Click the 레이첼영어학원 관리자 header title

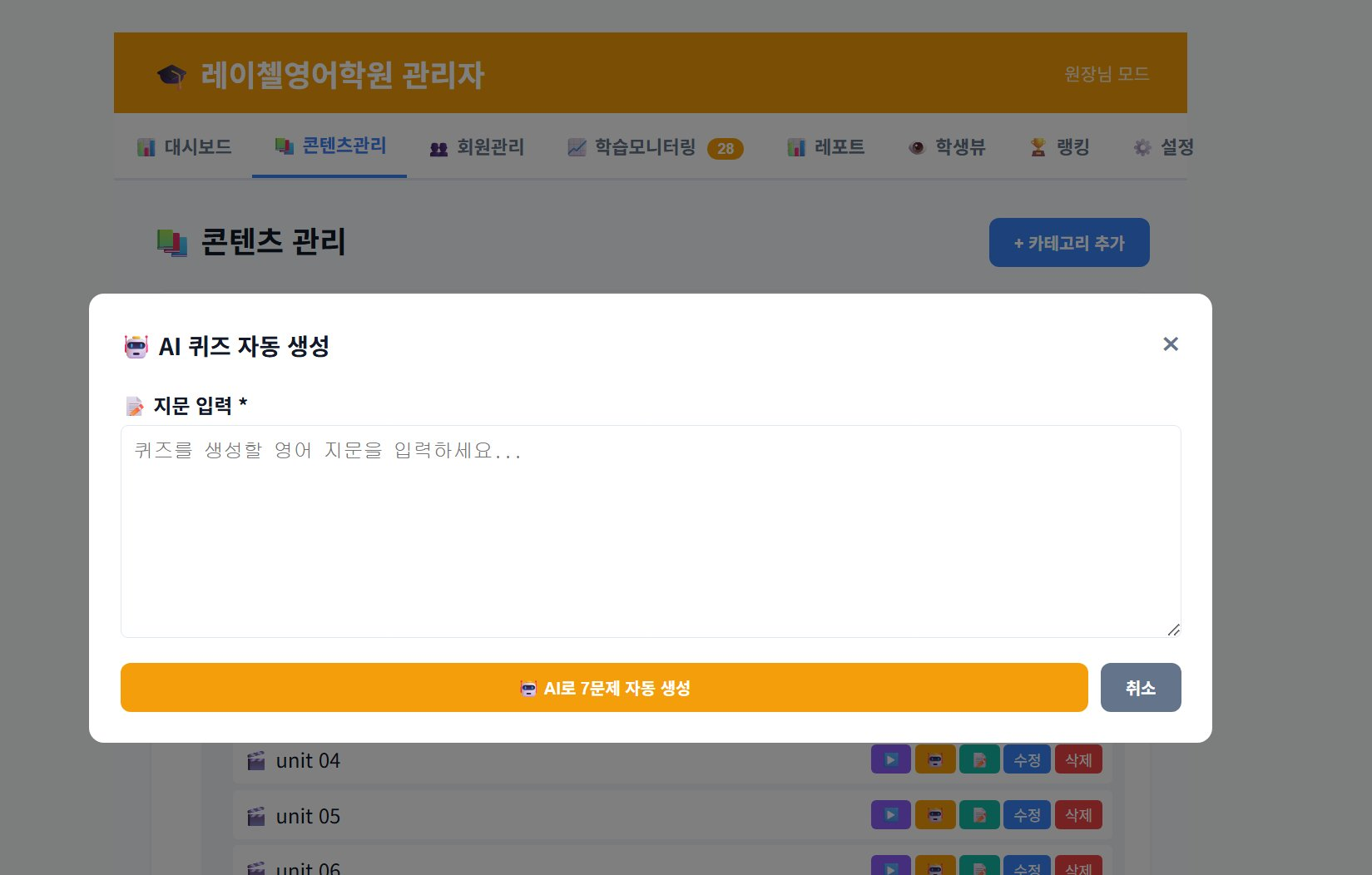(x=342, y=75)
